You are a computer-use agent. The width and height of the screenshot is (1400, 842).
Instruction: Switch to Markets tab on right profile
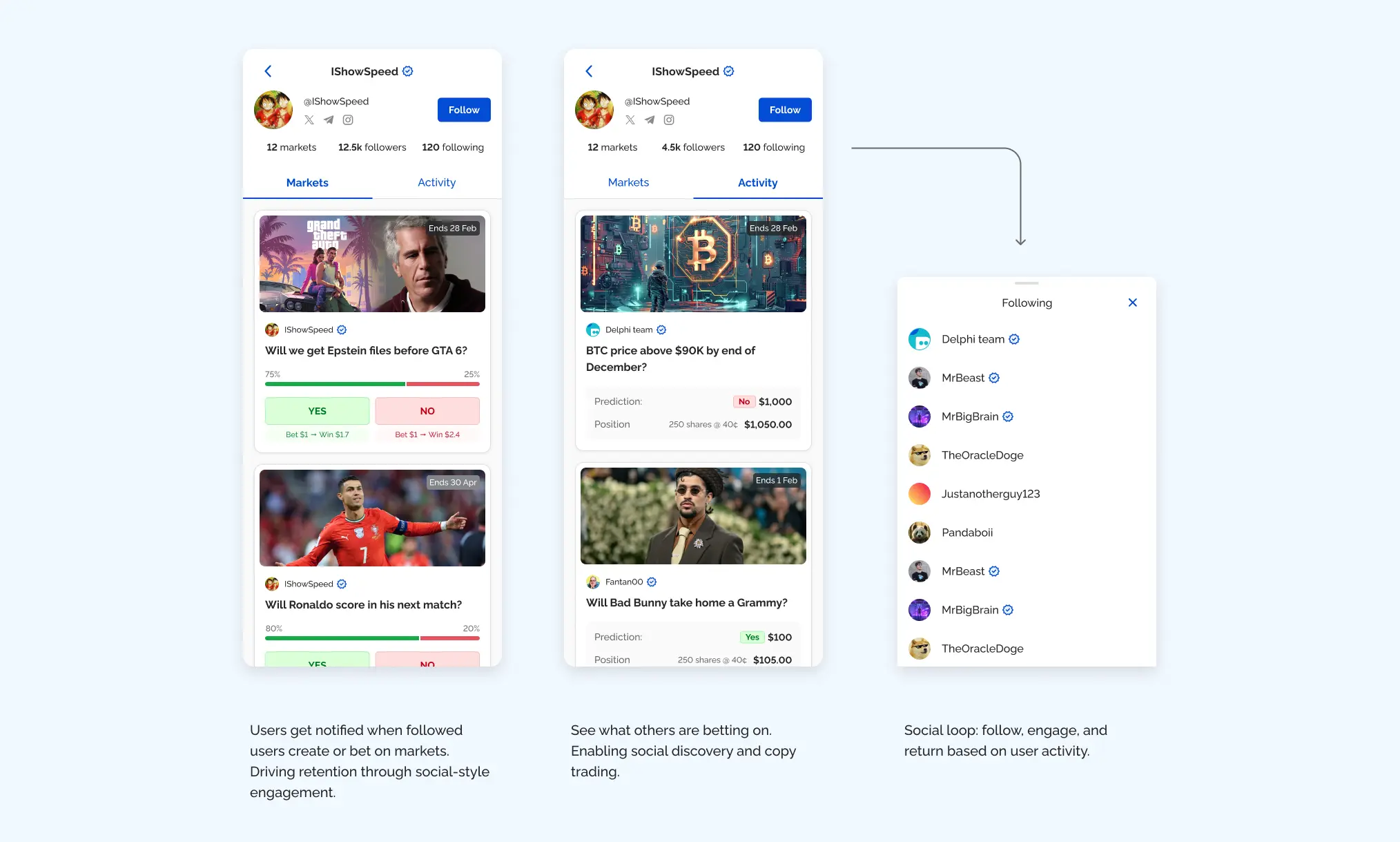tap(628, 182)
